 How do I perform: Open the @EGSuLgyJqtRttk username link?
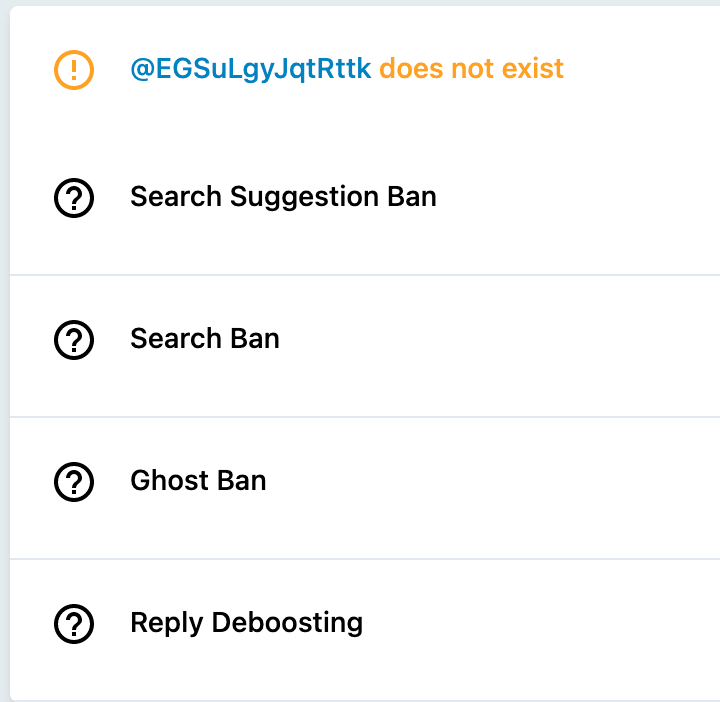coord(251,69)
